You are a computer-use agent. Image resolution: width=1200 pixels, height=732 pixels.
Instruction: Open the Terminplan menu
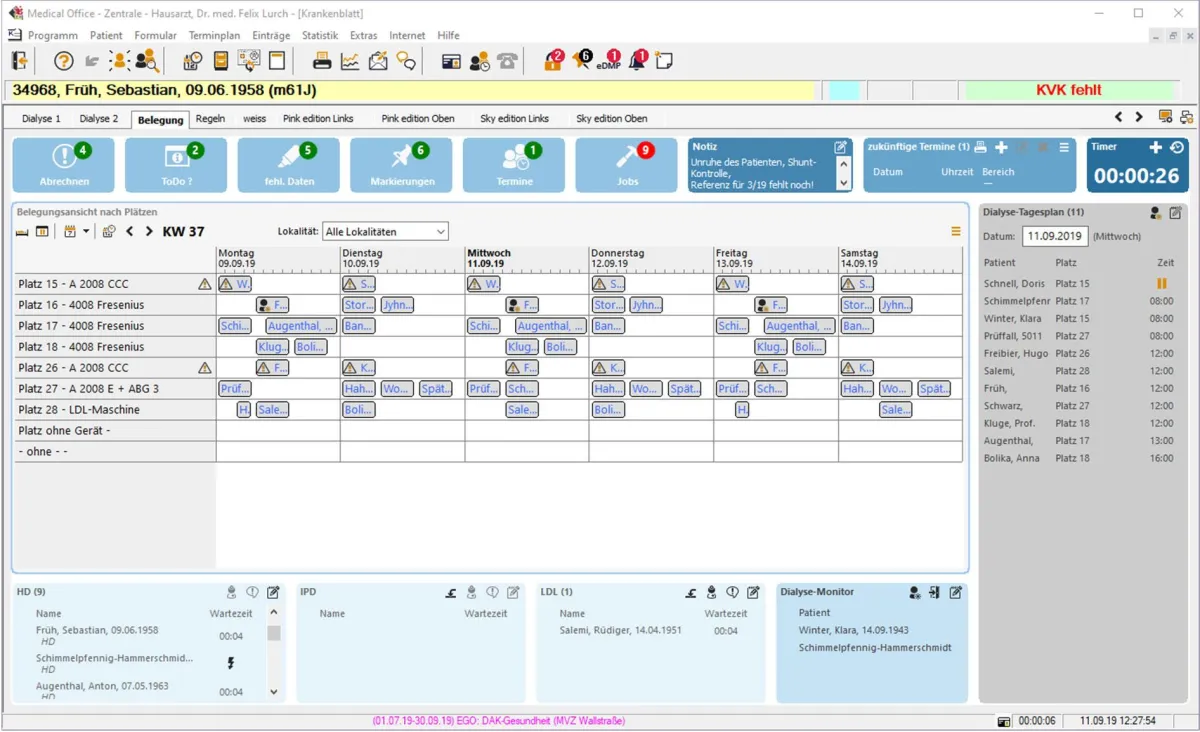214,35
